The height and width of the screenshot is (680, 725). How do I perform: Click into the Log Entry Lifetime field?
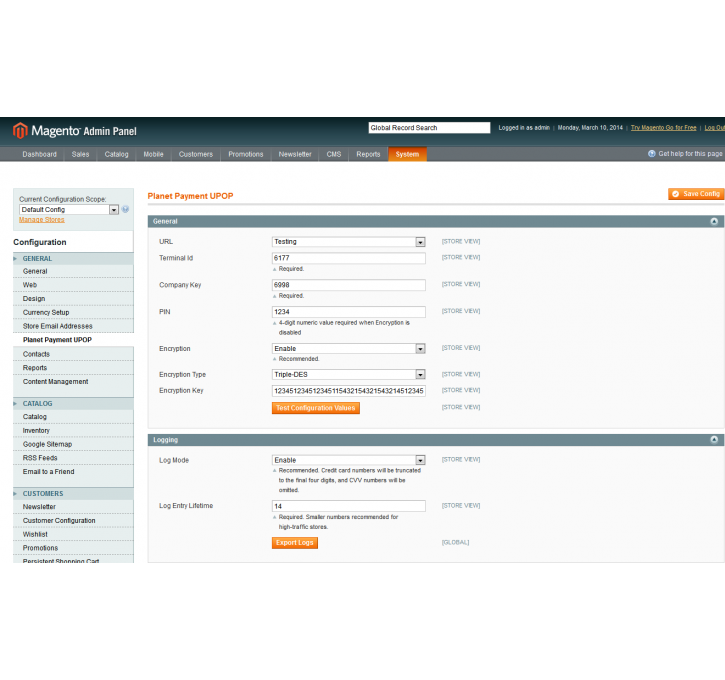tap(349, 506)
